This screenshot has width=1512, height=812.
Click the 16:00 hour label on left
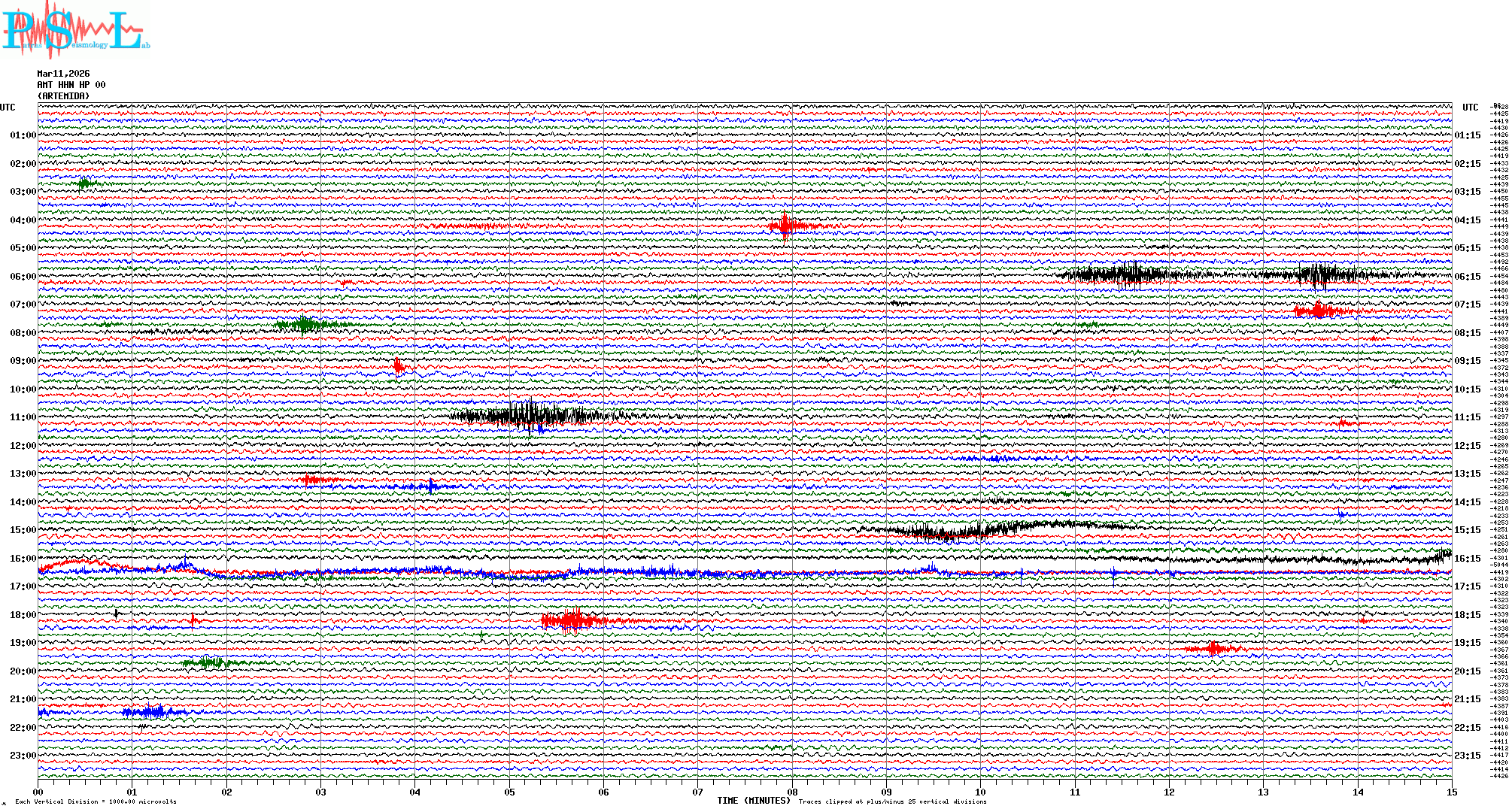coord(23,559)
